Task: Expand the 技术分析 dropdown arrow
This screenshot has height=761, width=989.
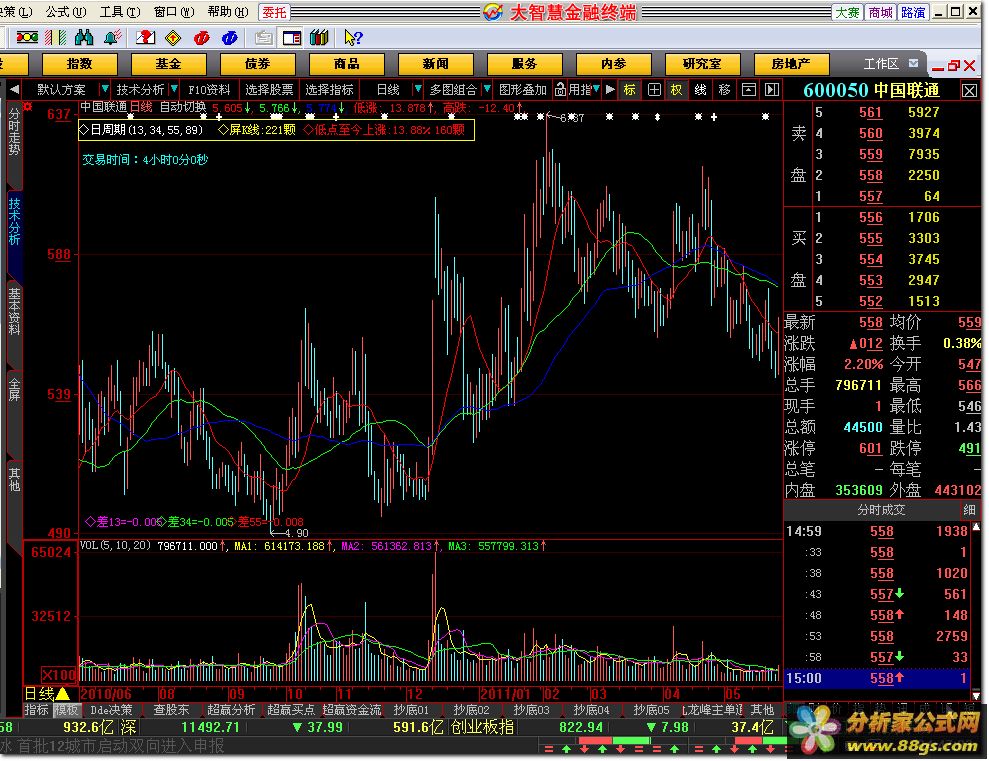Action: point(174,89)
